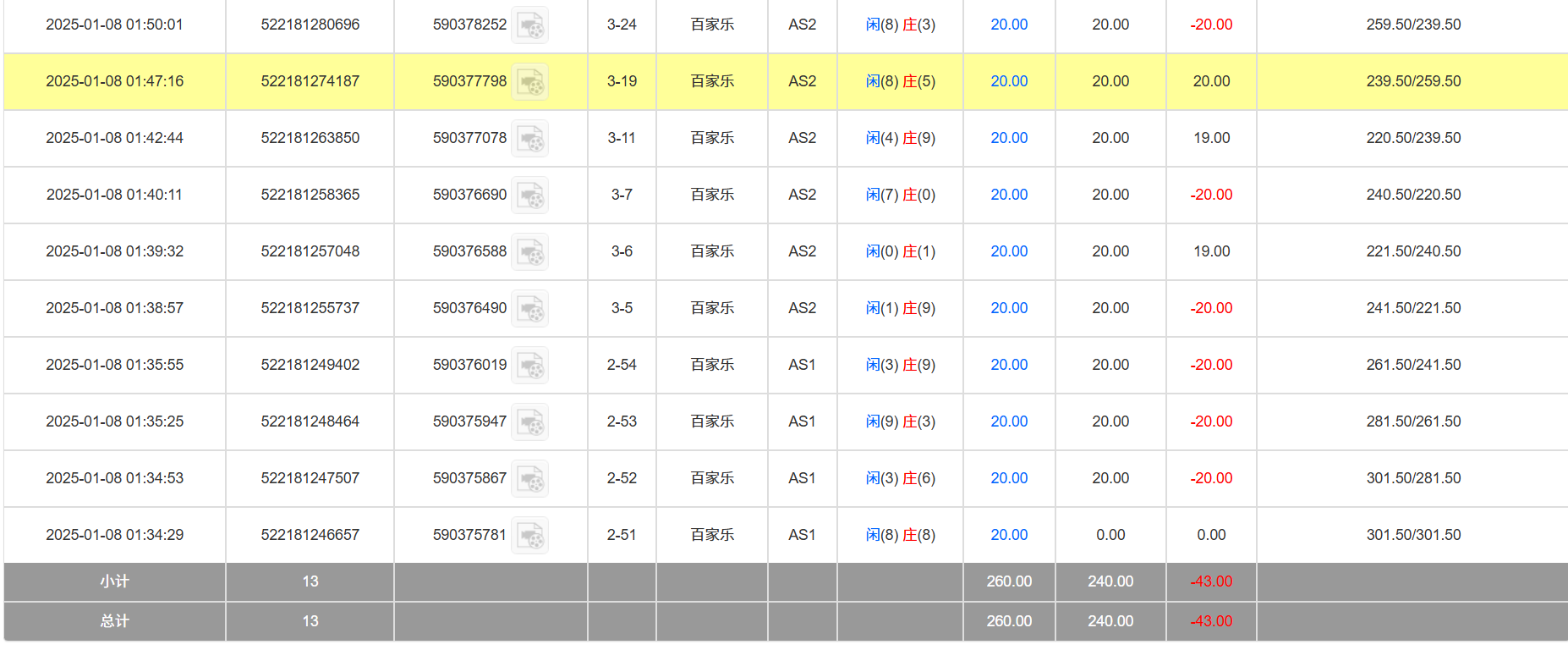Click the result 闲(0) 庄(1) in row 3-6
1568x650 pixels.
pos(900,251)
